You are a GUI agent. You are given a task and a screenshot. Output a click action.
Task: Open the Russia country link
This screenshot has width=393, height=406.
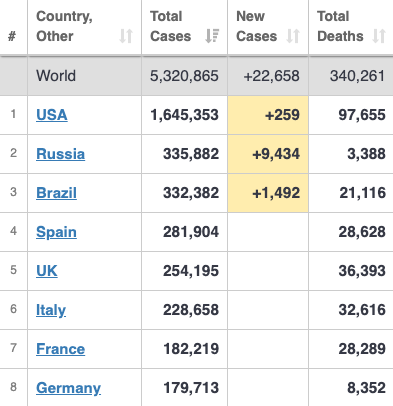click(60, 154)
